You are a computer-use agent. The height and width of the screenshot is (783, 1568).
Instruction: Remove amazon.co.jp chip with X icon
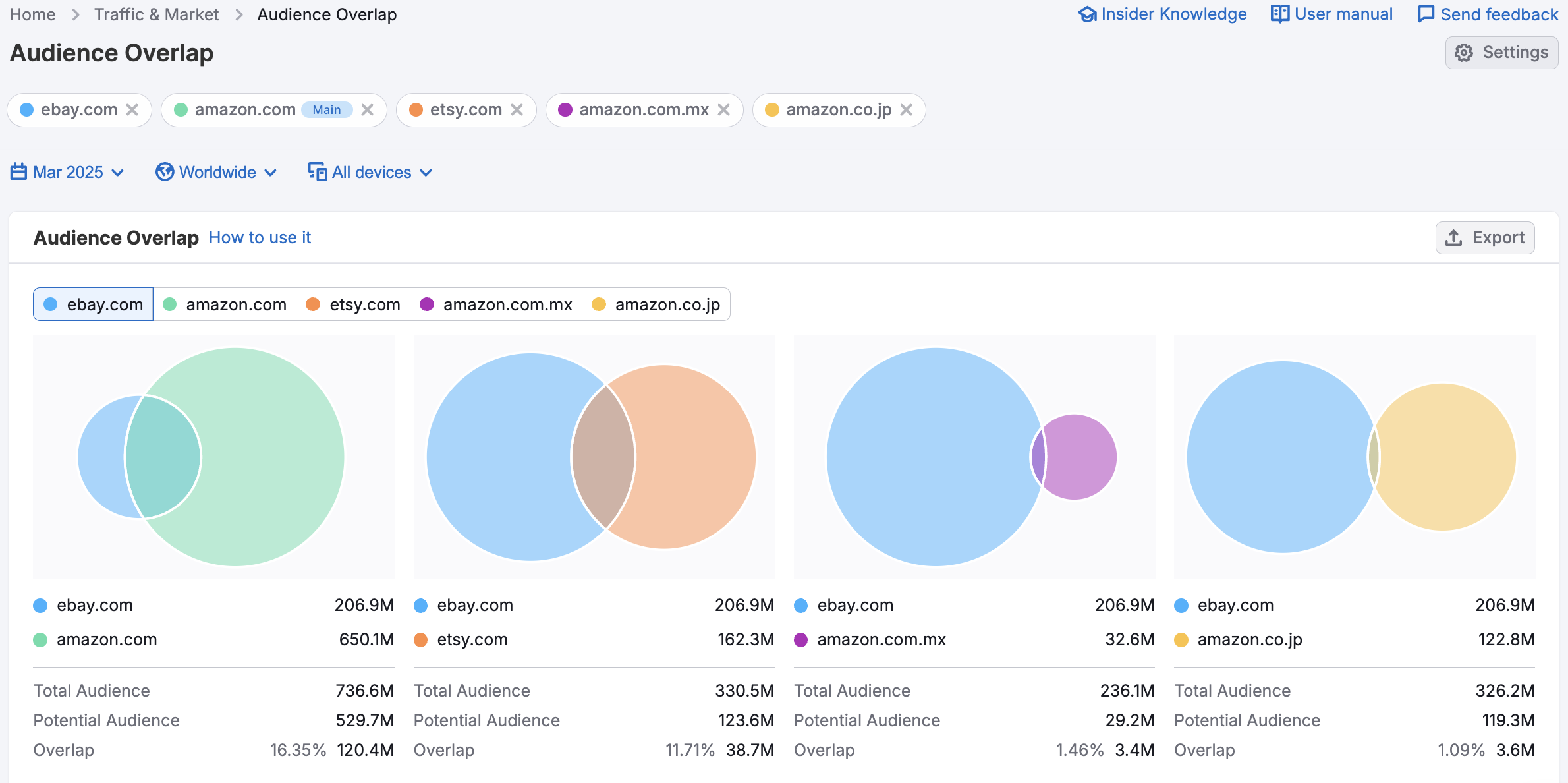(907, 109)
